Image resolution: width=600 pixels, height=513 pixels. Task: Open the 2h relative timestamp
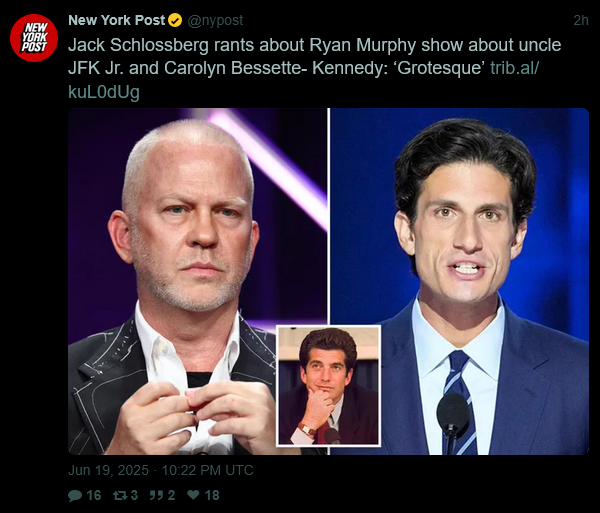click(x=580, y=20)
